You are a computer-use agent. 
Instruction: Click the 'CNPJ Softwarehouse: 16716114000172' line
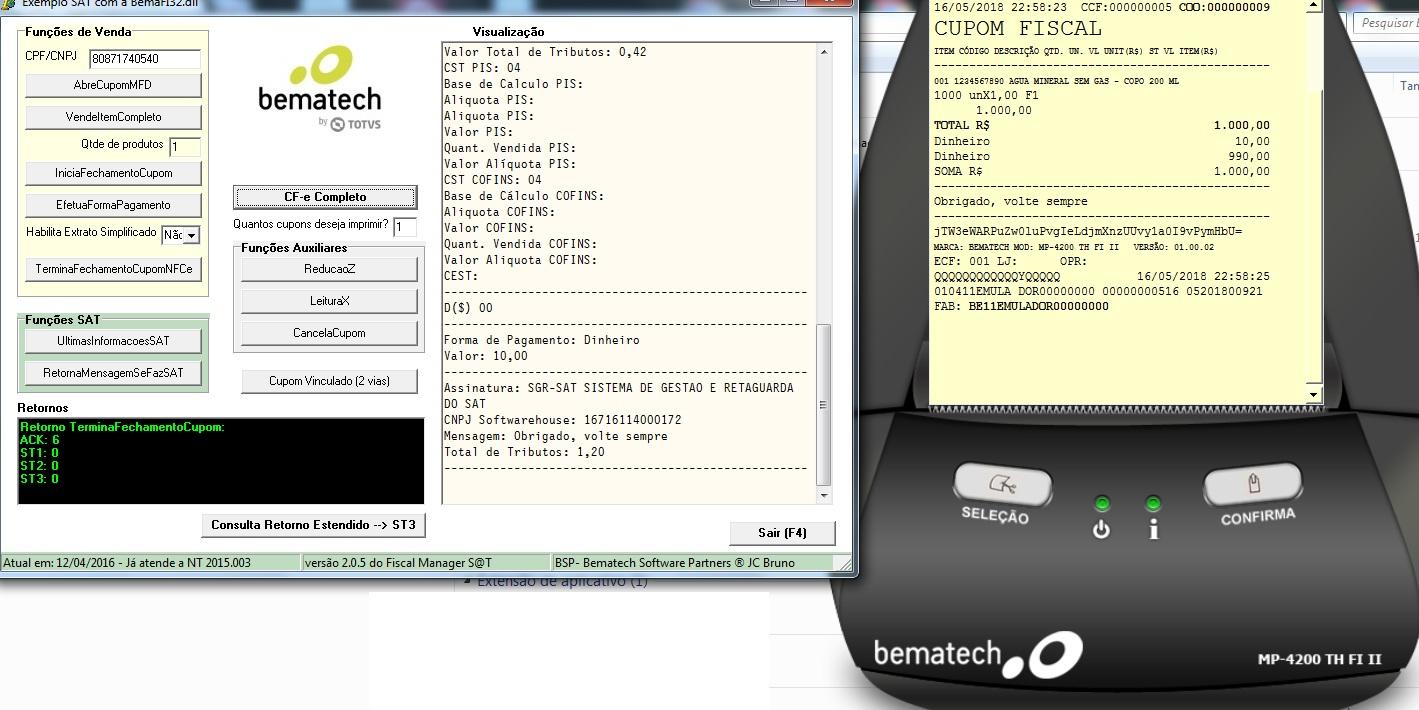[x=562, y=420]
